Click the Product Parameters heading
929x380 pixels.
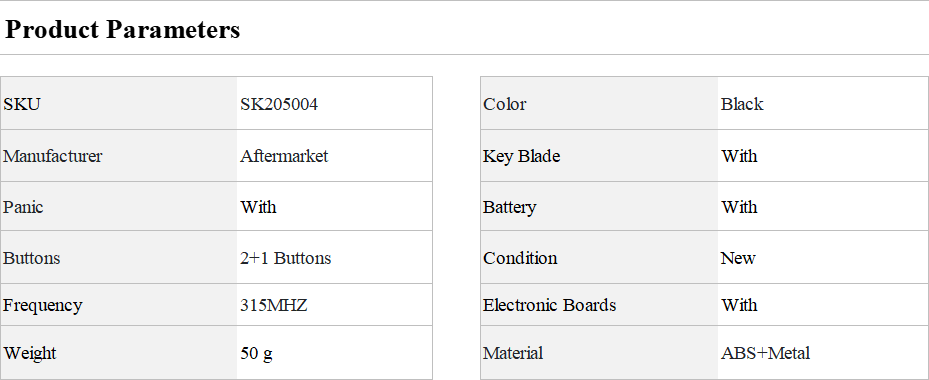pyautogui.click(x=123, y=29)
